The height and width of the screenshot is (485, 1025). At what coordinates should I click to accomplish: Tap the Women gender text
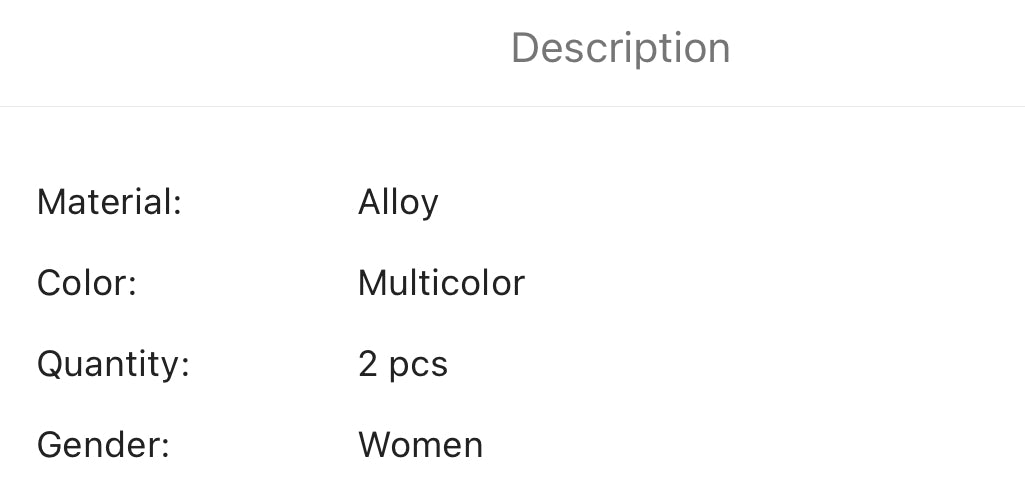click(x=420, y=444)
